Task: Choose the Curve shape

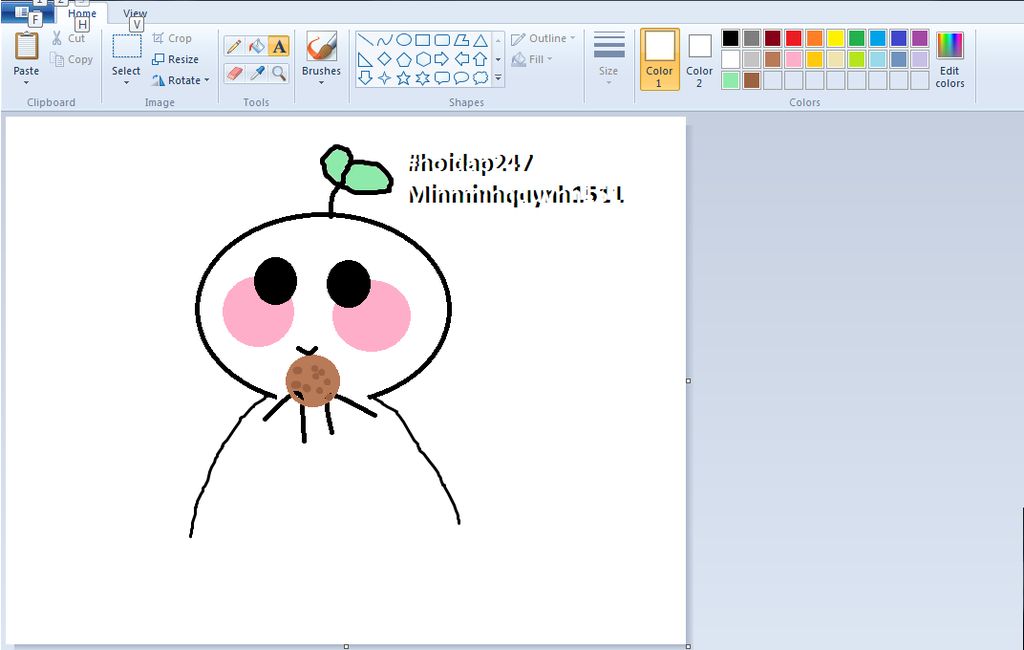Action: point(385,41)
